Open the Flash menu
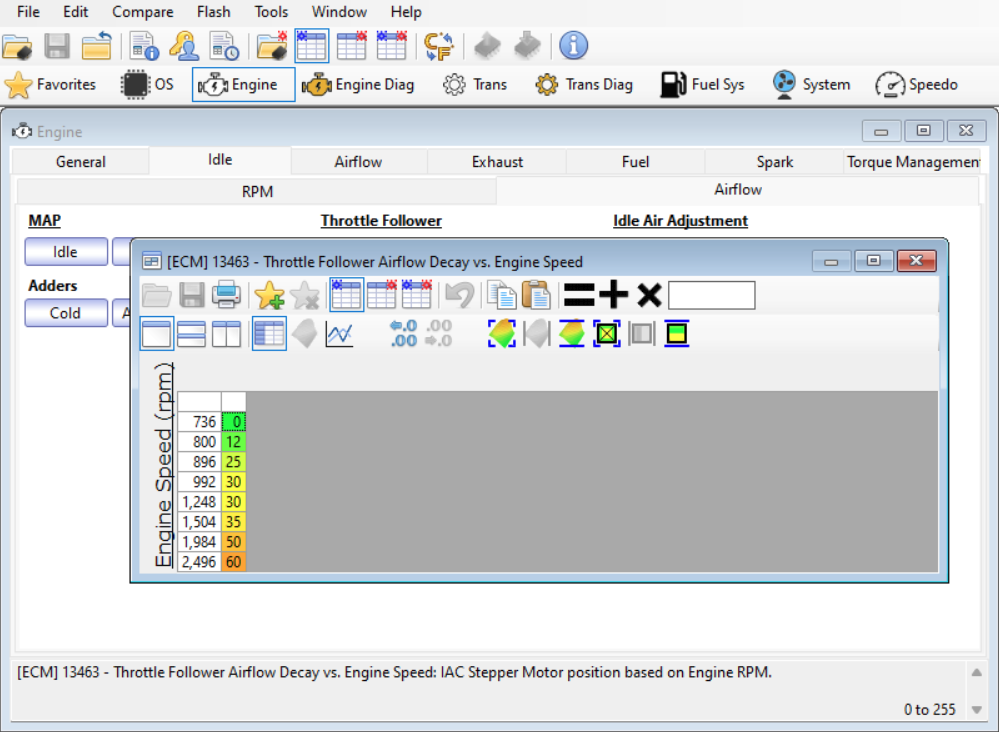Viewport: 999px width, 732px height. pyautogui.click(x=213, y=12)
